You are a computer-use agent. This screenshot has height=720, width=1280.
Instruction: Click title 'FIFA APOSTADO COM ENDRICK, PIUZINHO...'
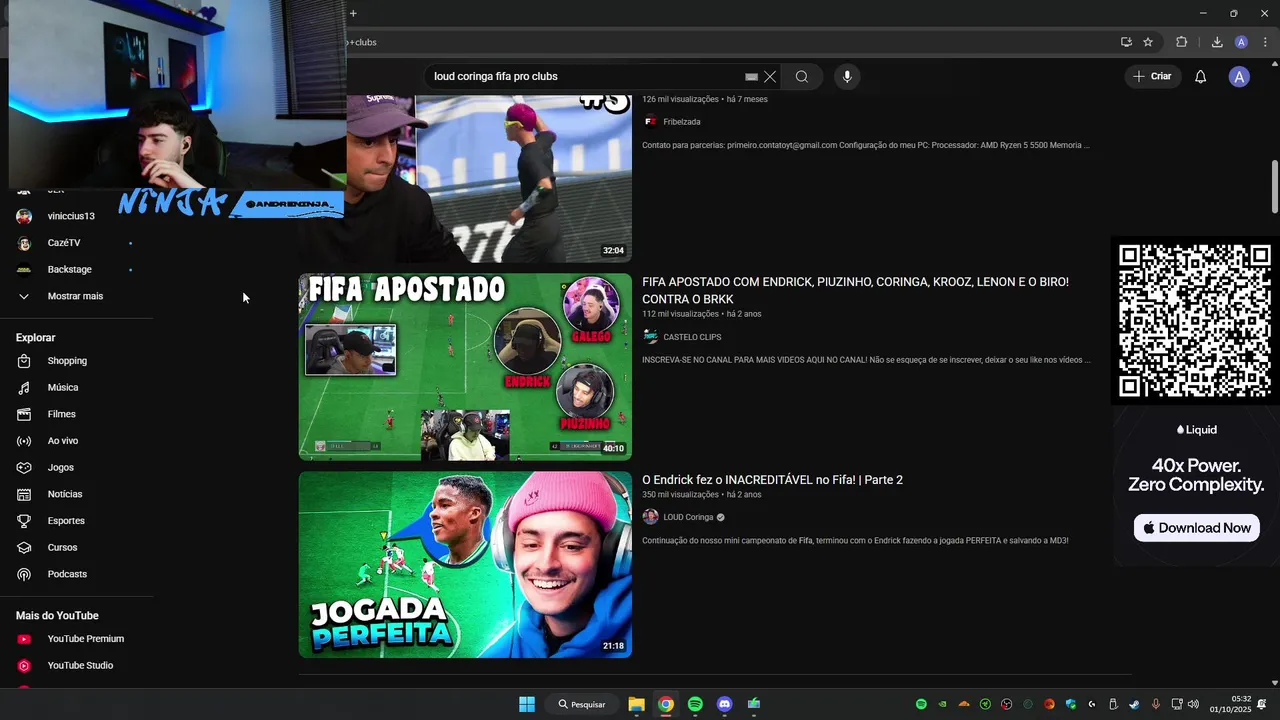[855, 291]
